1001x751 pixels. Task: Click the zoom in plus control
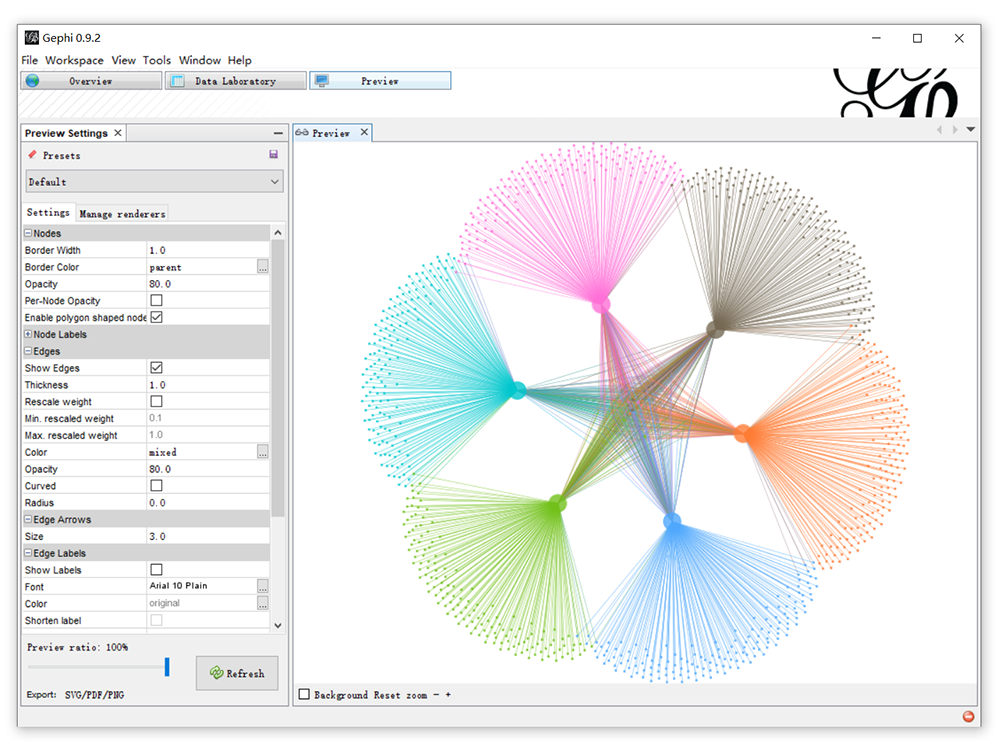448,694
